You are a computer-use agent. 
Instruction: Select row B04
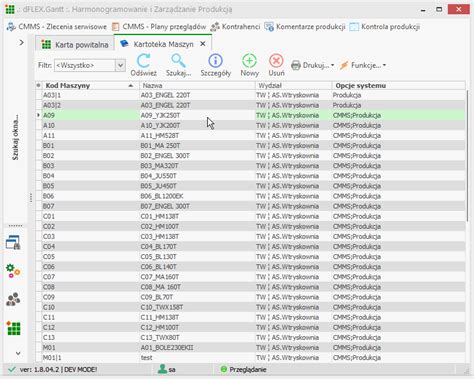pos(250,176)
